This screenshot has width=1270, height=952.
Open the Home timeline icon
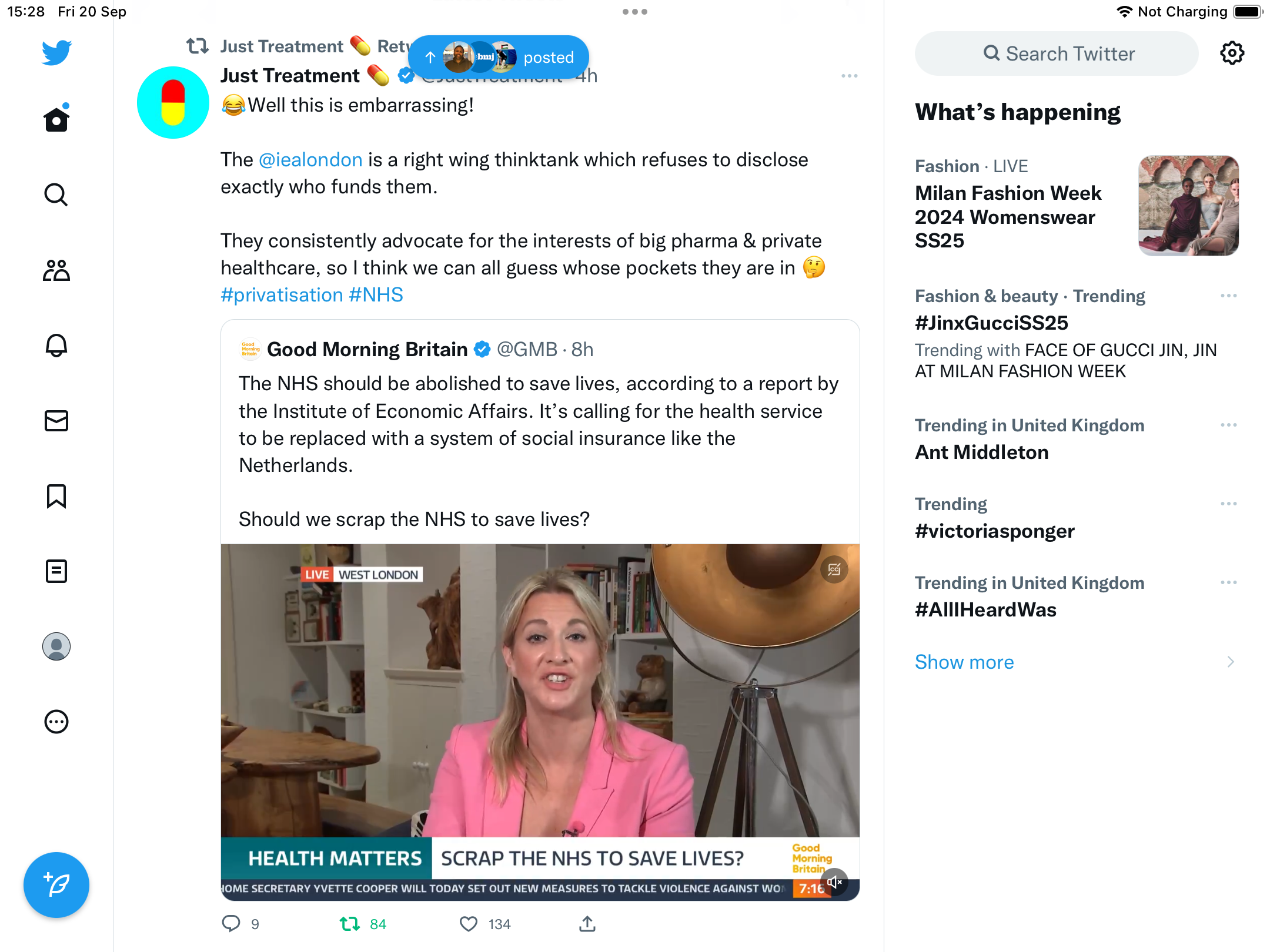pyautogui.click(x=56, y=119)
